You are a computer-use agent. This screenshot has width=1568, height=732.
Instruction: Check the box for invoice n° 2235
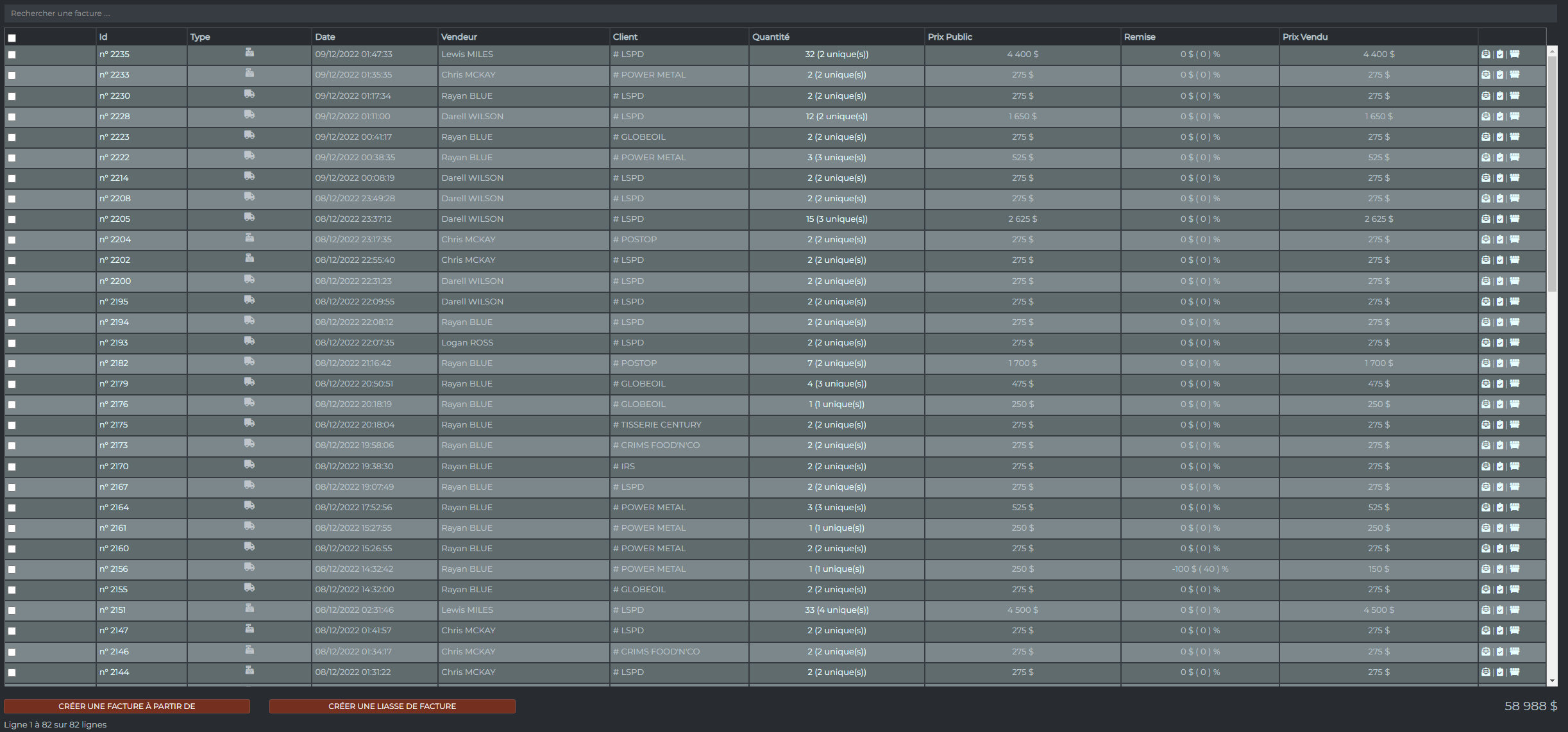pos(12,55)
